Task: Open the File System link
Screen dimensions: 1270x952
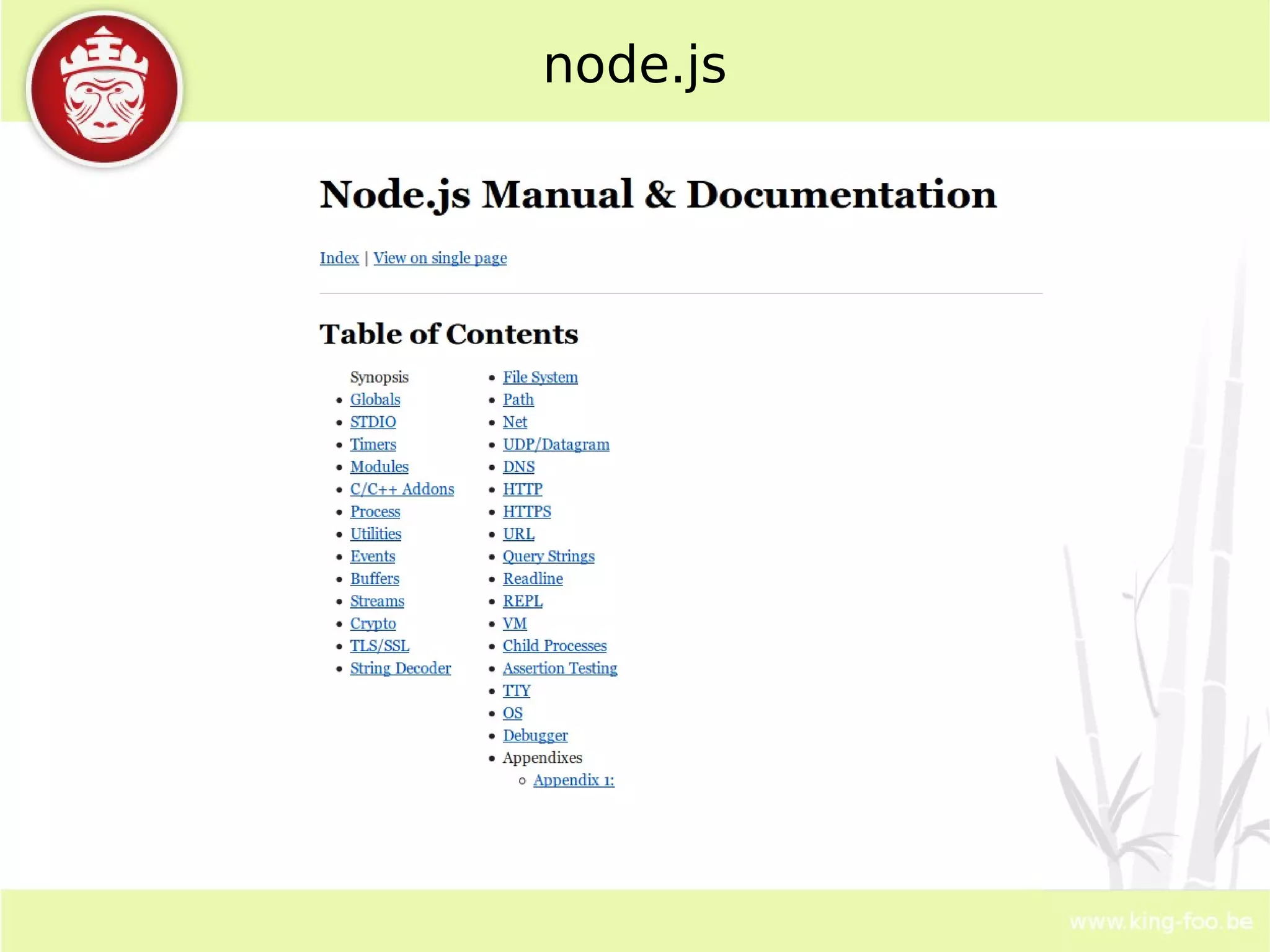Action: coord(540,377)
